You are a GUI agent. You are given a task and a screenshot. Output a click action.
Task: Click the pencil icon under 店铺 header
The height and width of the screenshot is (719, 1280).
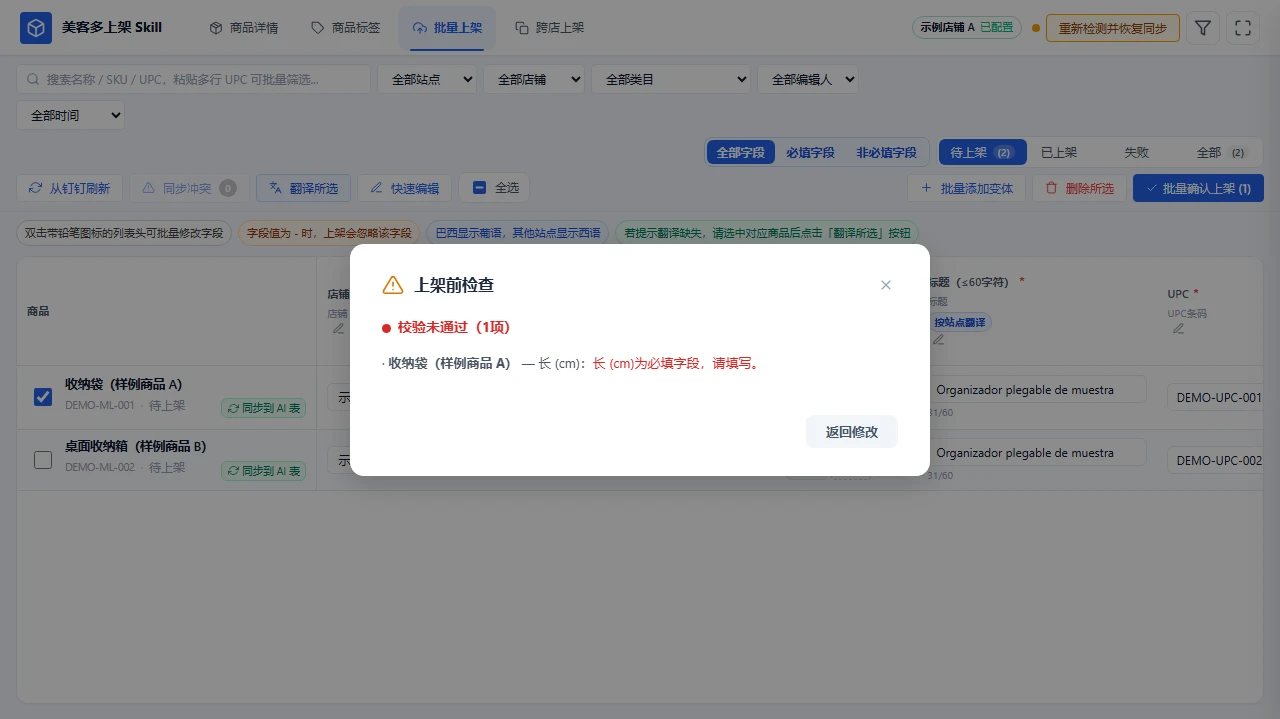338,328
